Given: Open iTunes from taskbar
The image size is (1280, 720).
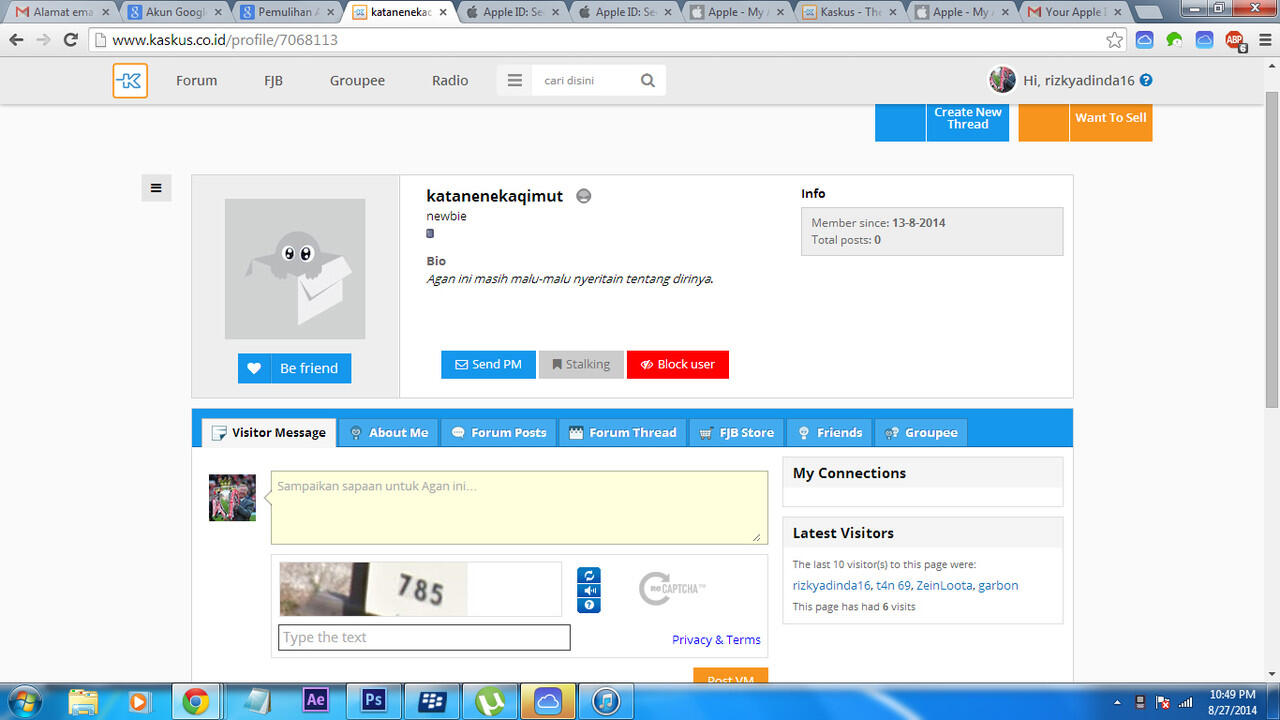Looking at the screenshot, I should [x=606, y=701].
